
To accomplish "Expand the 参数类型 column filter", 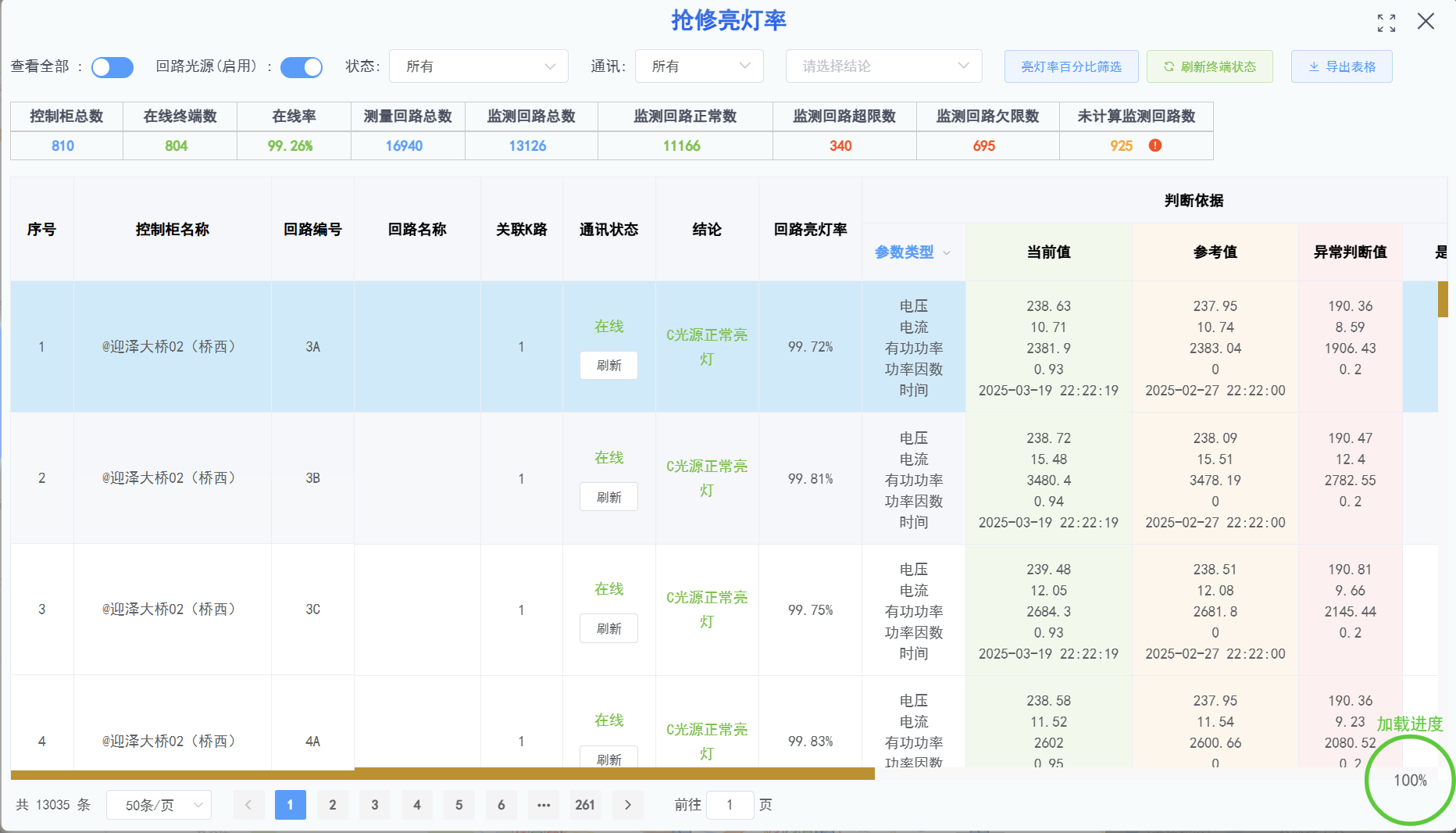I will point(947,252).
